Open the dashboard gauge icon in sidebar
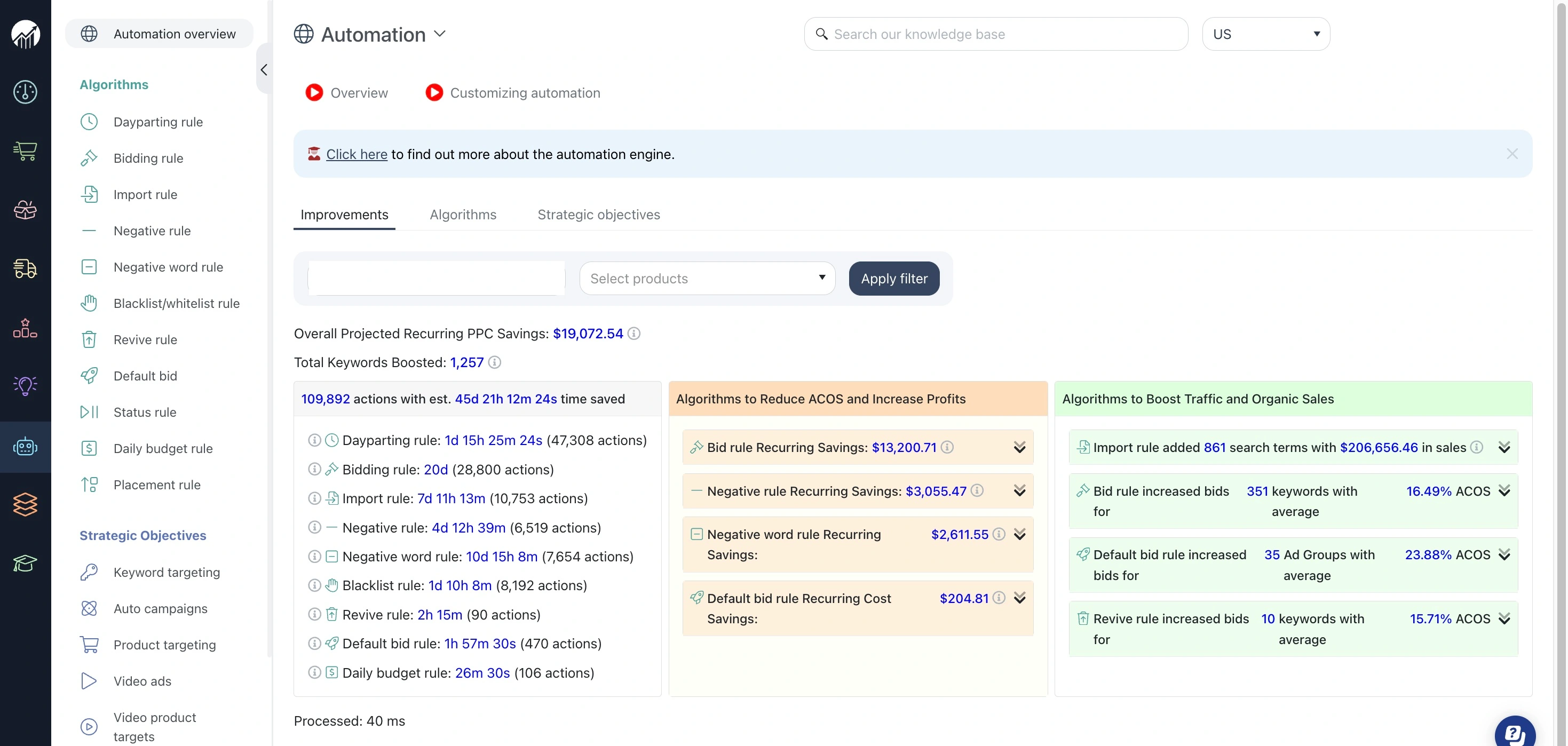The height and width of the screenshot is (746, 1568). 25,92
